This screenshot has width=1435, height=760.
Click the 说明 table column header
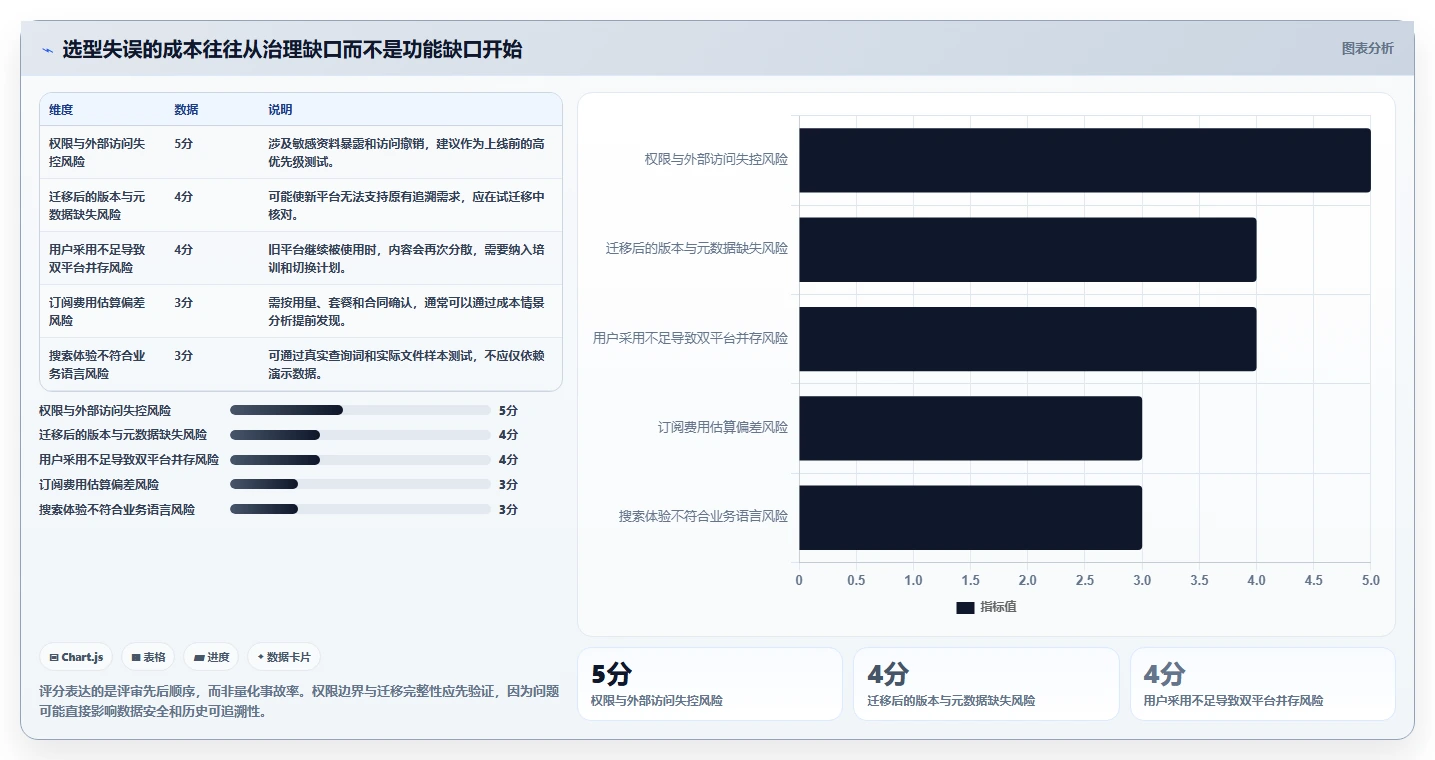click(x=280, y=110)
